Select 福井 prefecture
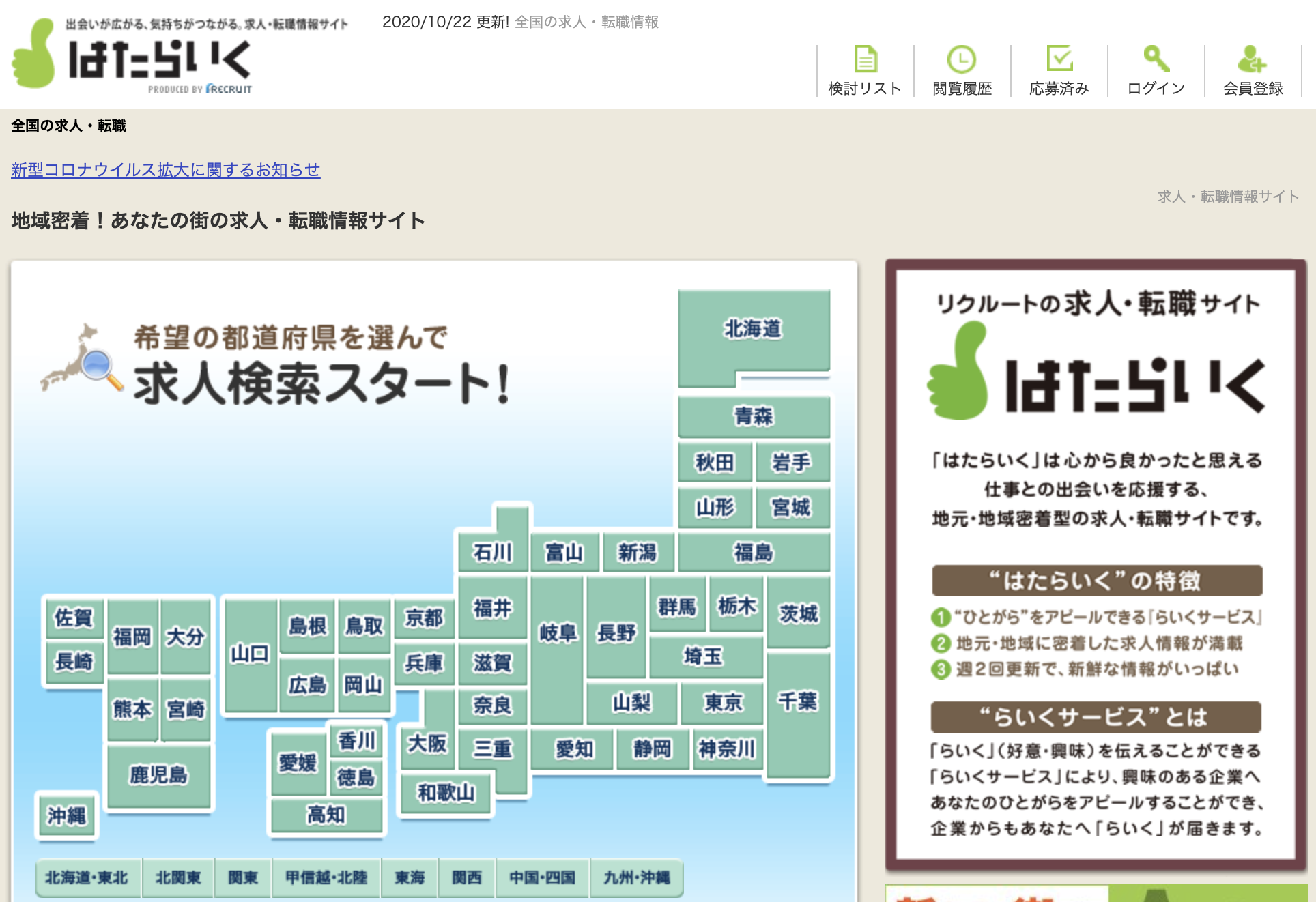Screen dimensions: 1316x902 pyautogui.click(x=492, y=608)
